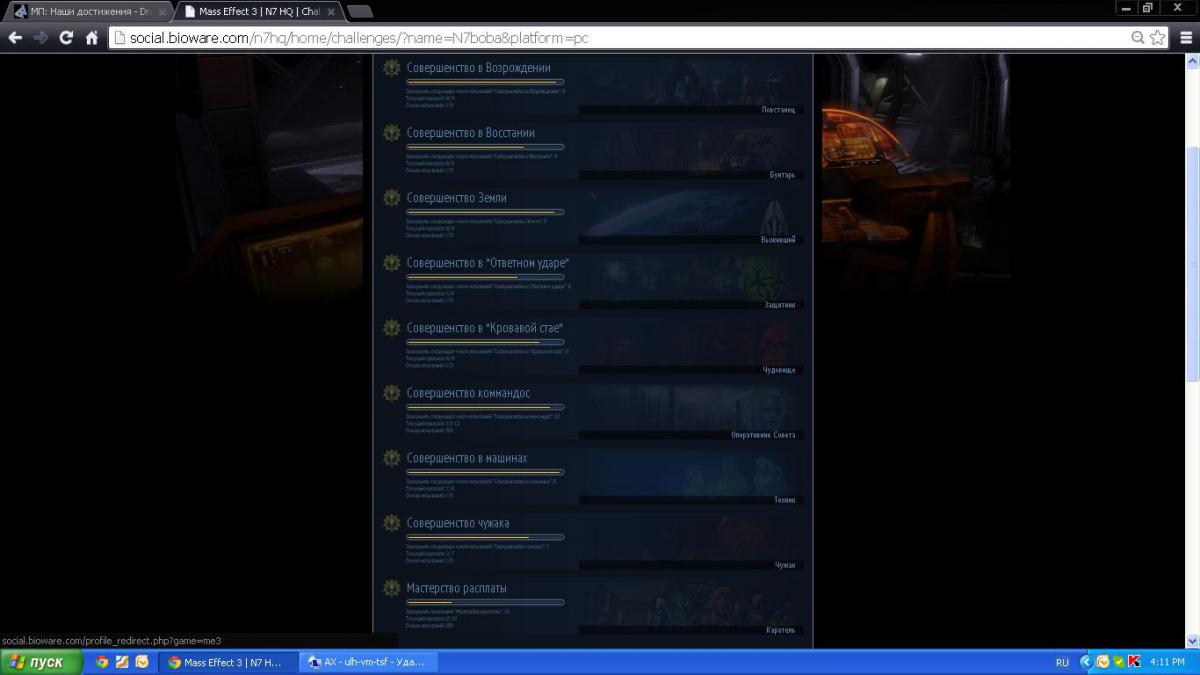Click the red Kaspersky tray icon

pyautogui.click(x=1134, y=662)
